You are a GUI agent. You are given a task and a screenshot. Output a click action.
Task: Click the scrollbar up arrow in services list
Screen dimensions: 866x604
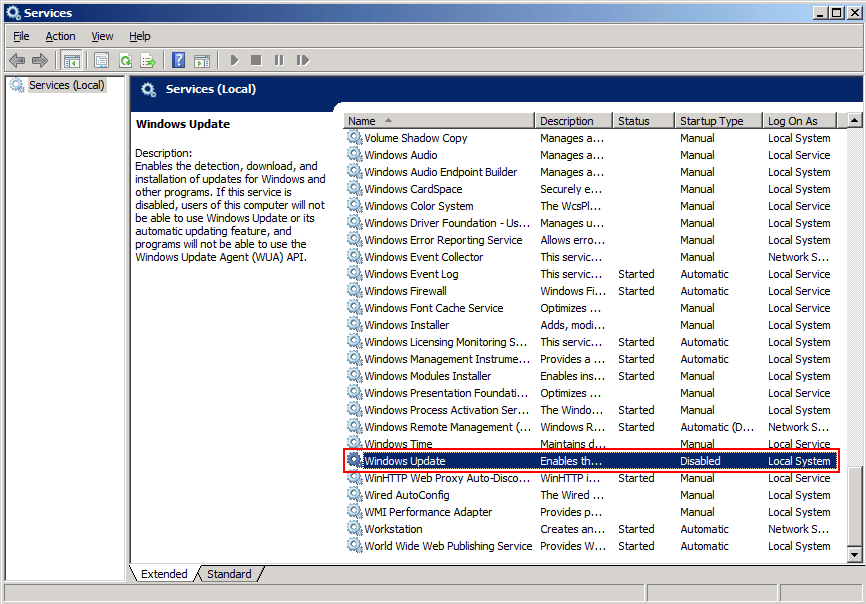click(x=854, y=120)
